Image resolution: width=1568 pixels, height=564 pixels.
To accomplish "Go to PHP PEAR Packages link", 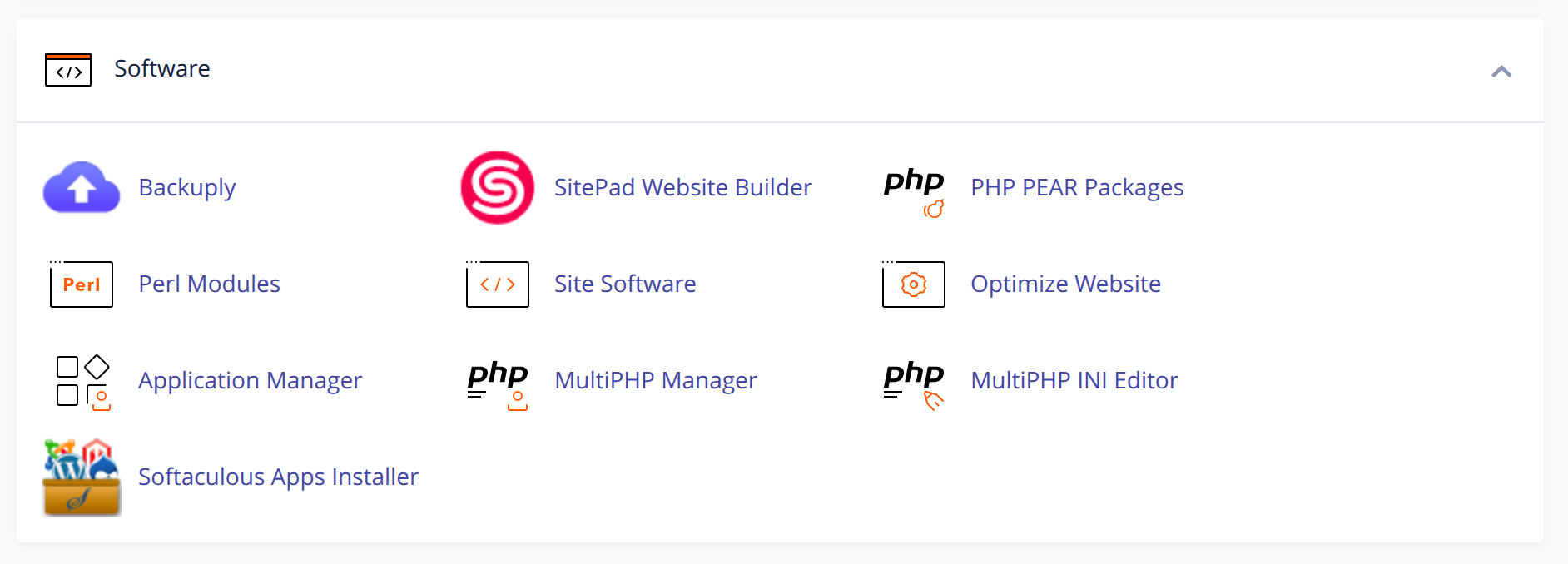I will 1077,188.
